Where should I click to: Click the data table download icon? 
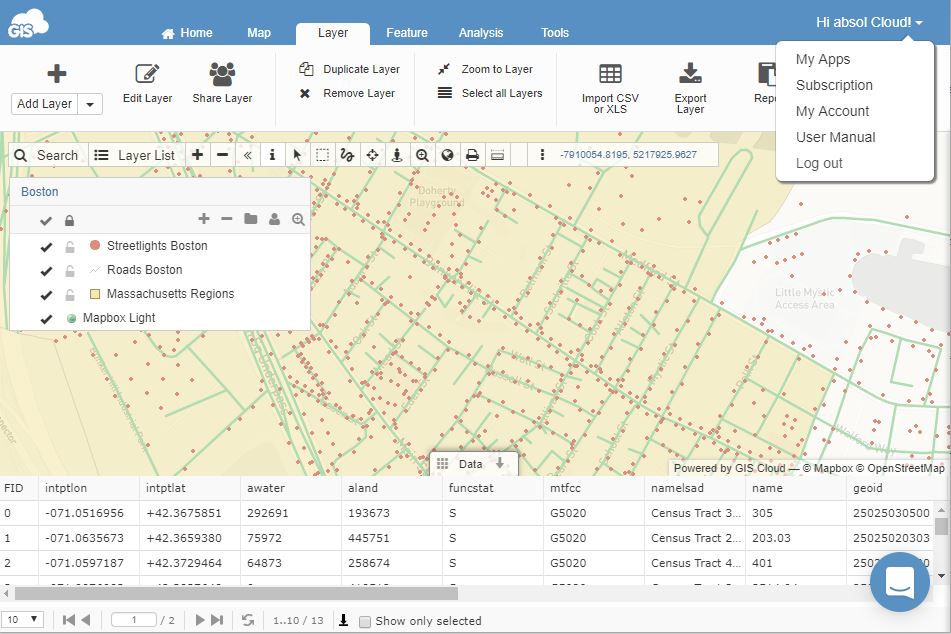pyautogui.click(x=343, y=620)
